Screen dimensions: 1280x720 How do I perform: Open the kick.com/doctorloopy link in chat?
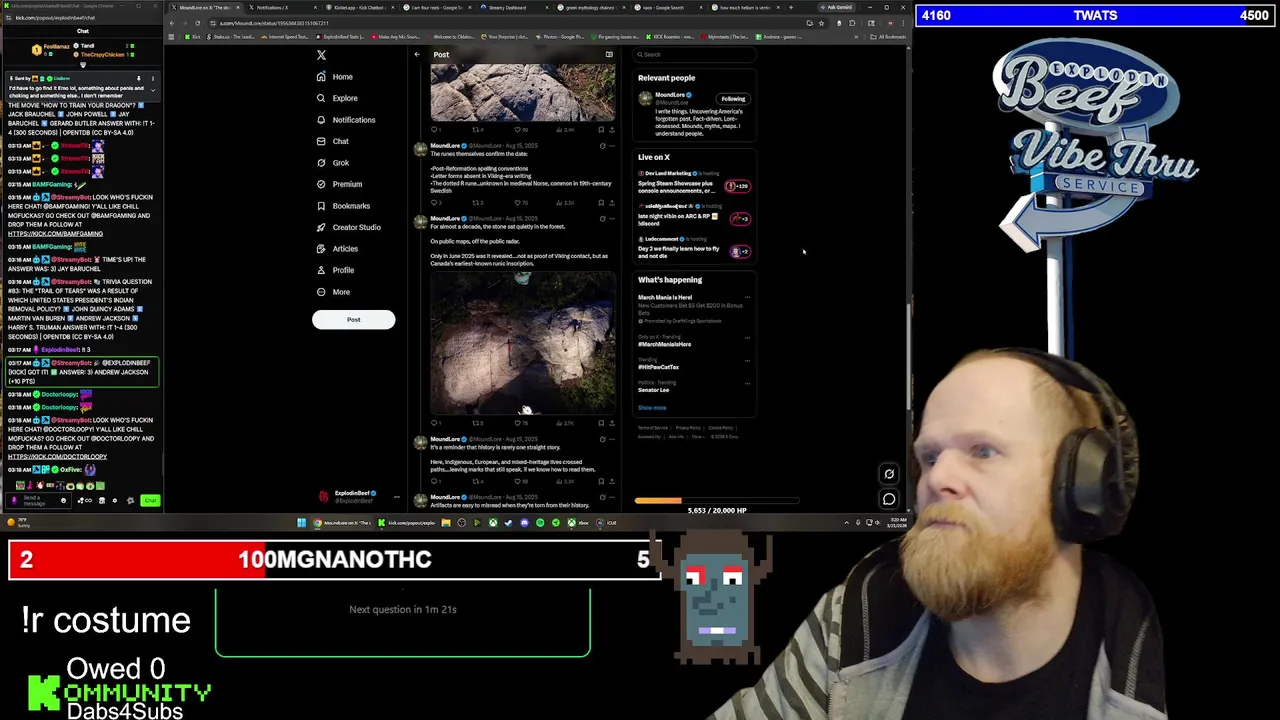point(57,457)
